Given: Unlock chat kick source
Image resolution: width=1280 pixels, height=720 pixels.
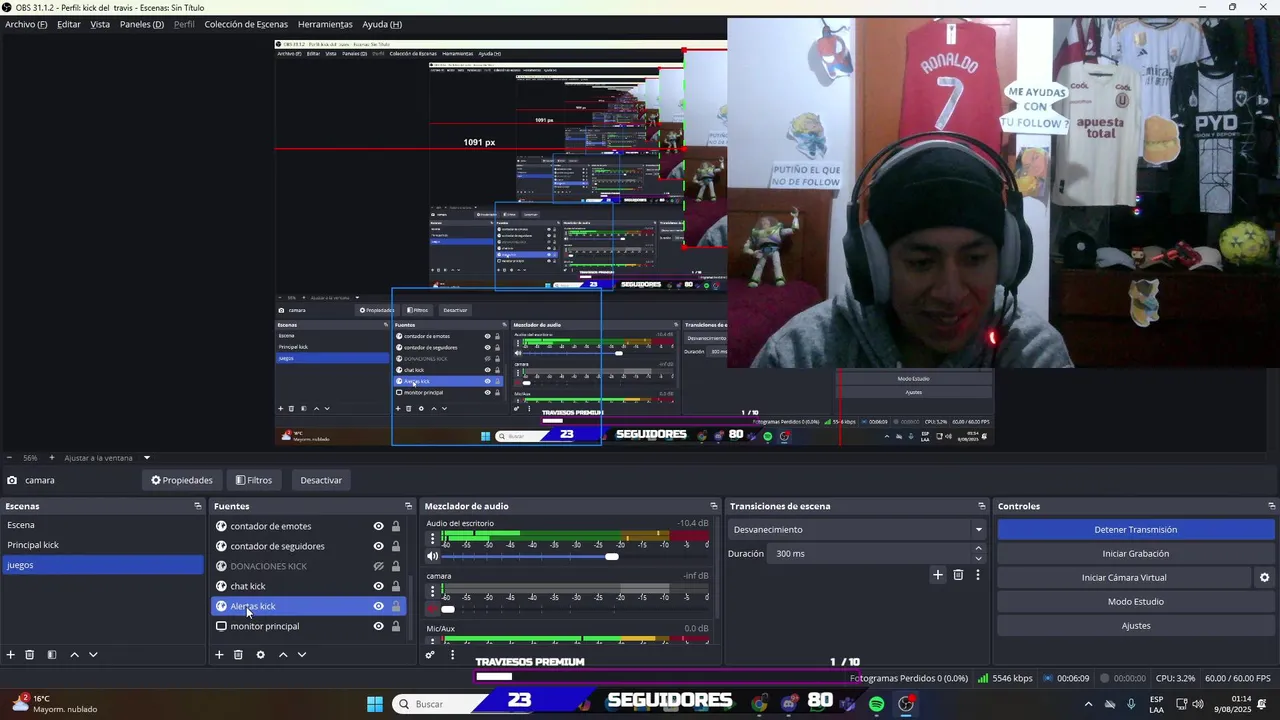Looking at the screenshot, I should [396, 586].
